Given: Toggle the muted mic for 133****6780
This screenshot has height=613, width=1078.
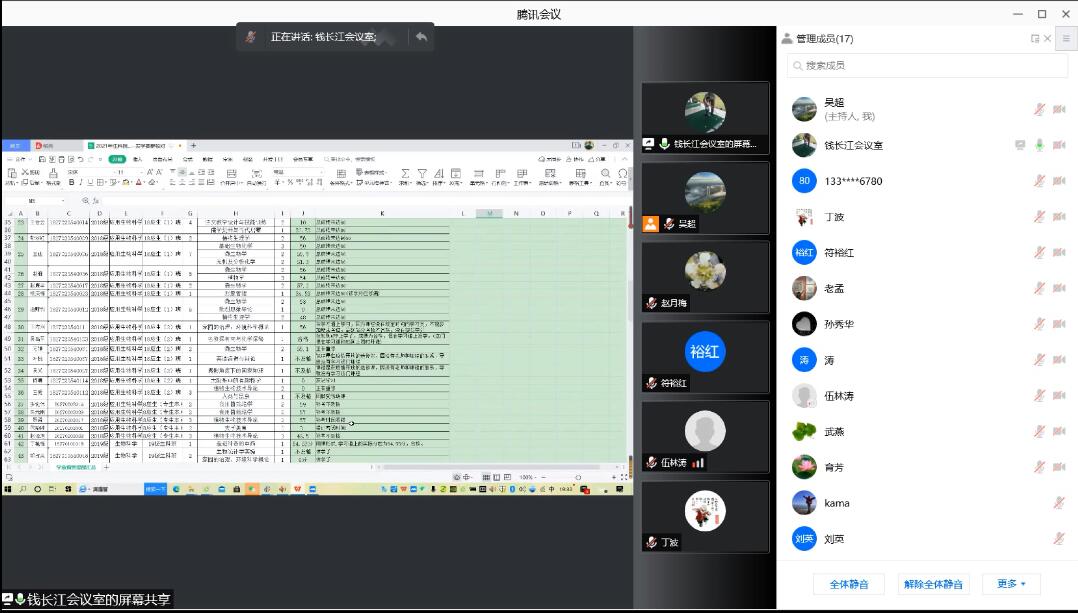Looking at the screenshot, I should 1040,181.
